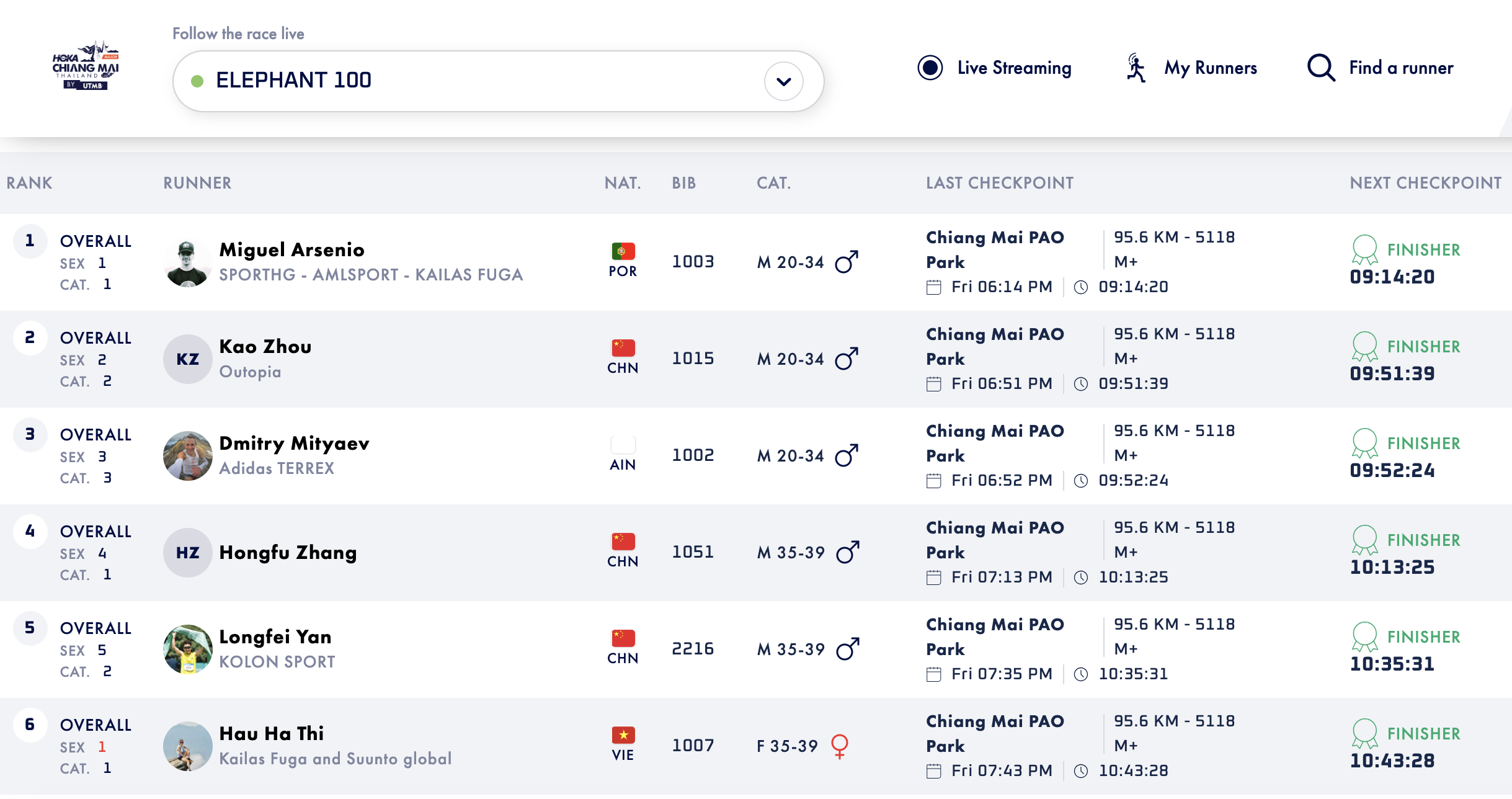Viewport: 1512px width, 799px height.
Task: Click the Find a runner link
Action: tap(1400, 68)
